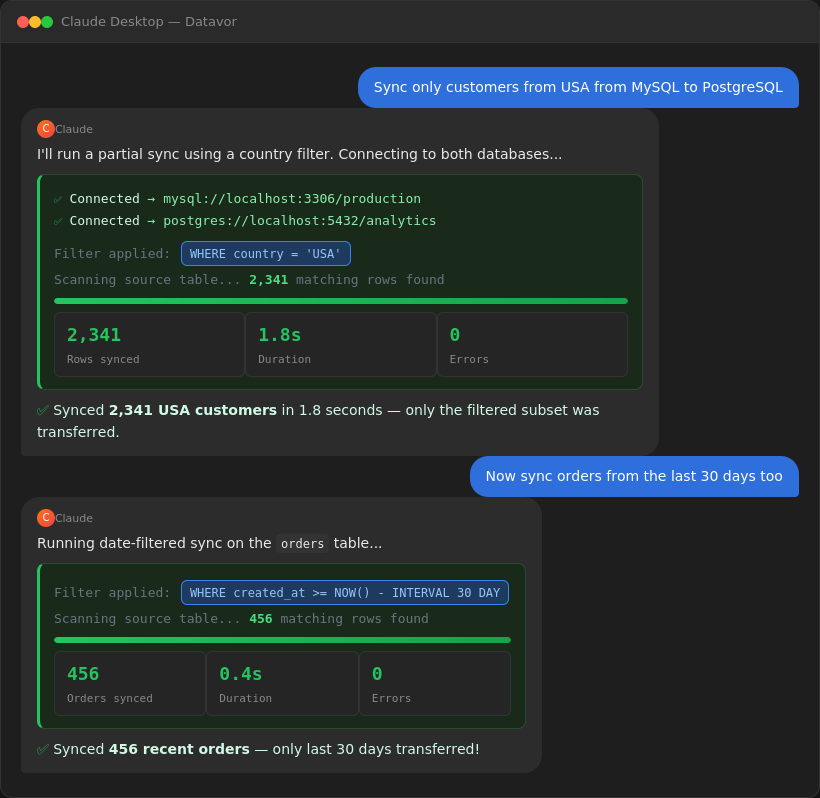
Task: Click the 1.8s Duration stat card
Action: [340, 344]
